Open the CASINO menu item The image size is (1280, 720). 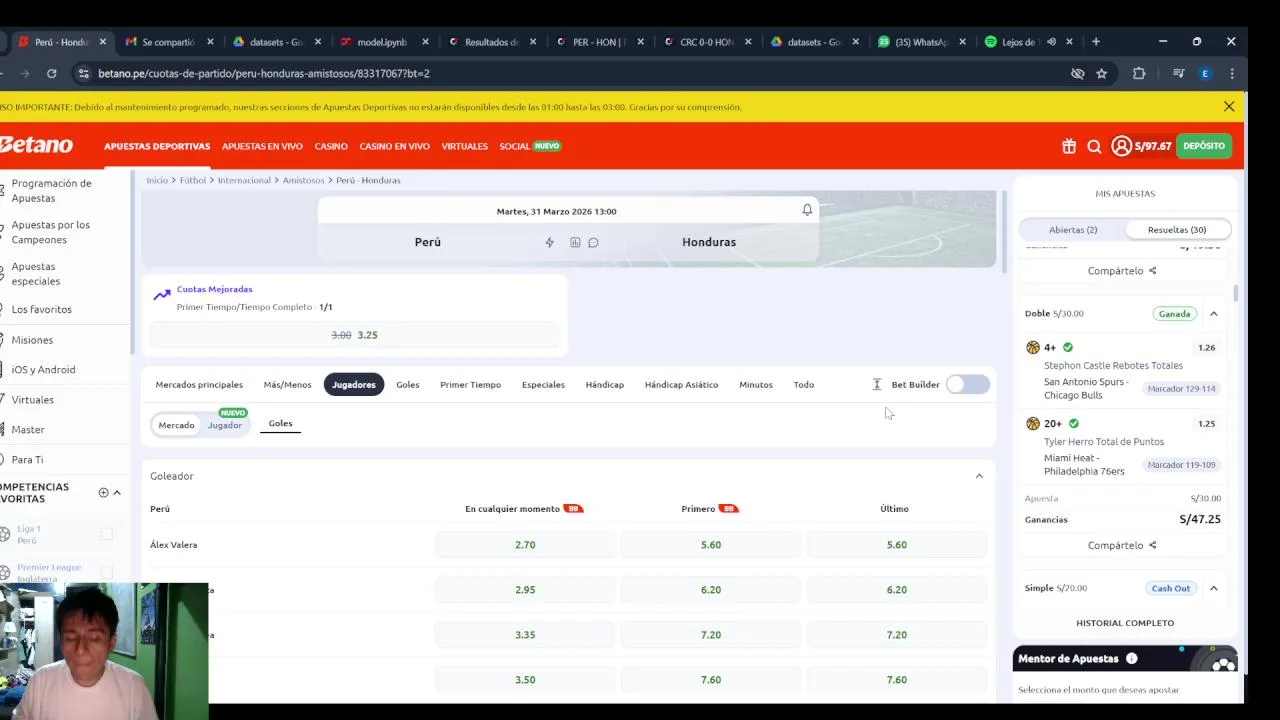[331, 146]
